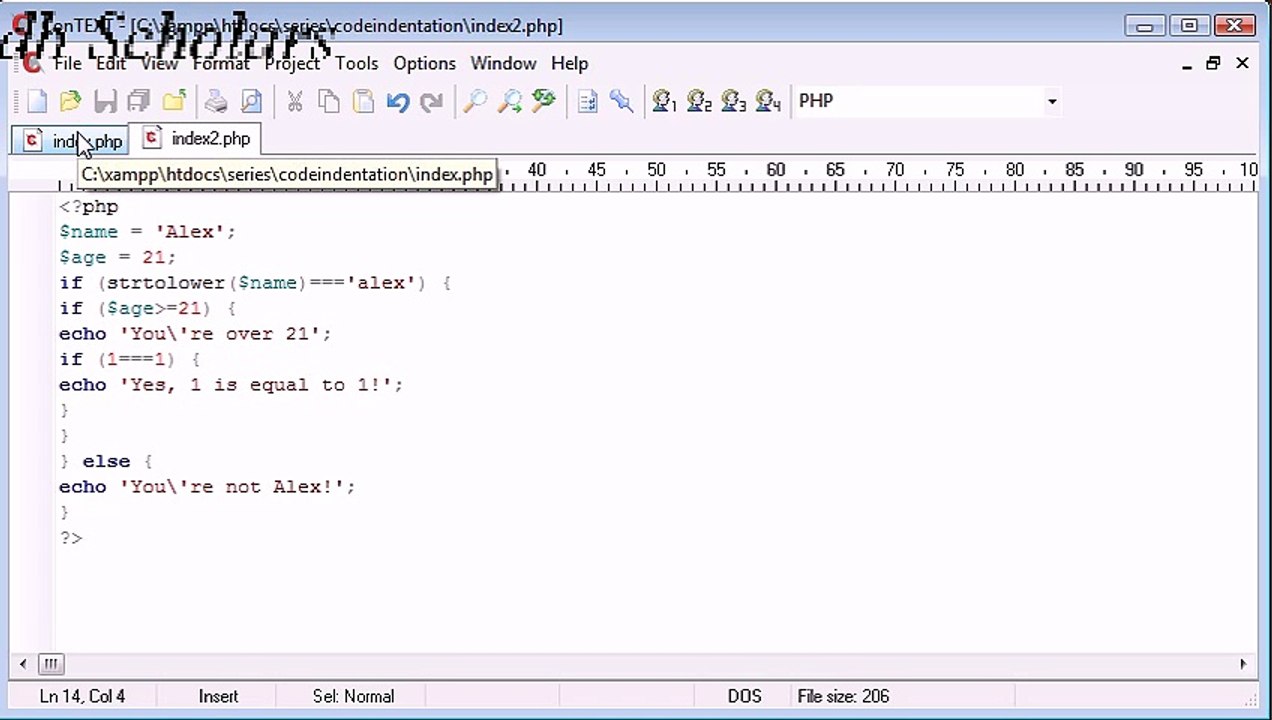The height and width of the screenshot is (720, 1272).
Task: Click 'Ln 14, Col 4' in status bar
Action: (x=82, y=696)
